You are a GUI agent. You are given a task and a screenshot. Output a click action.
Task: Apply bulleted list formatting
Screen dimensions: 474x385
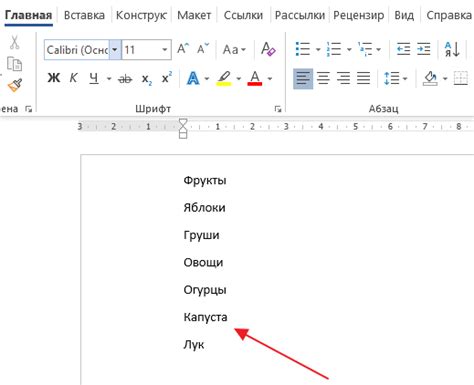pos(303,49)
